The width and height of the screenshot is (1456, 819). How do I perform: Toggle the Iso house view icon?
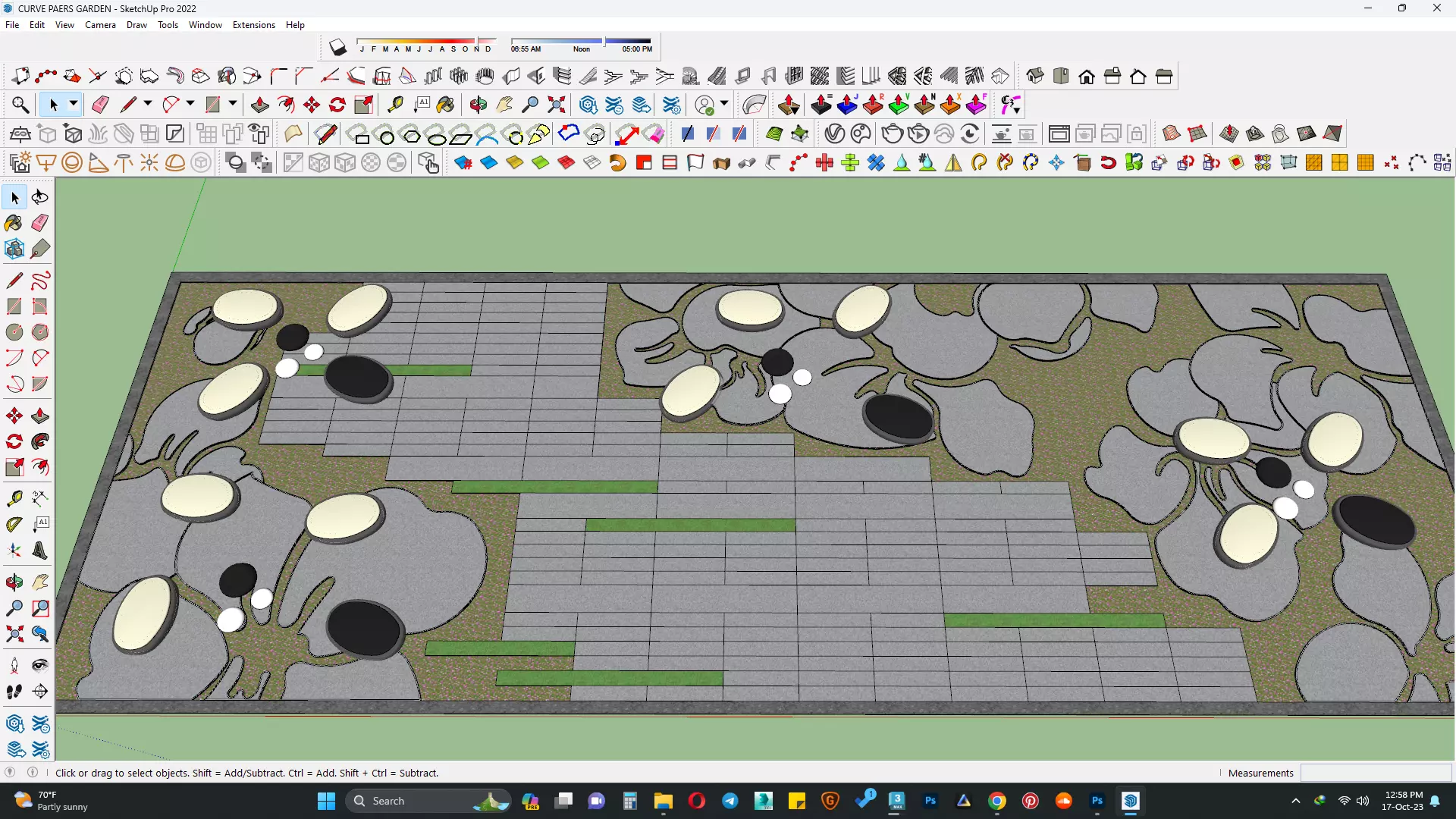(x=1035, y=76)
